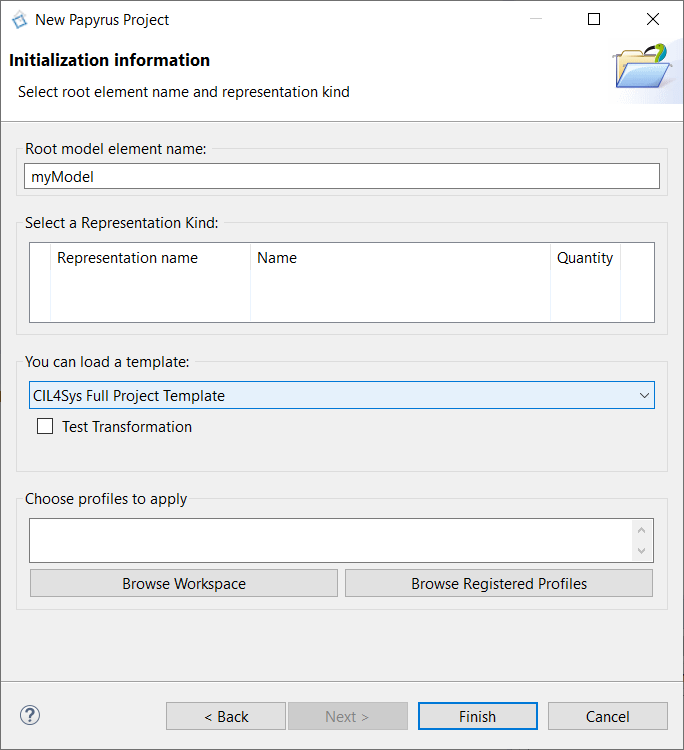Click the profiles list scroll down arrow
This screenshot has height=750, width=684.
[x=641, y=551]
